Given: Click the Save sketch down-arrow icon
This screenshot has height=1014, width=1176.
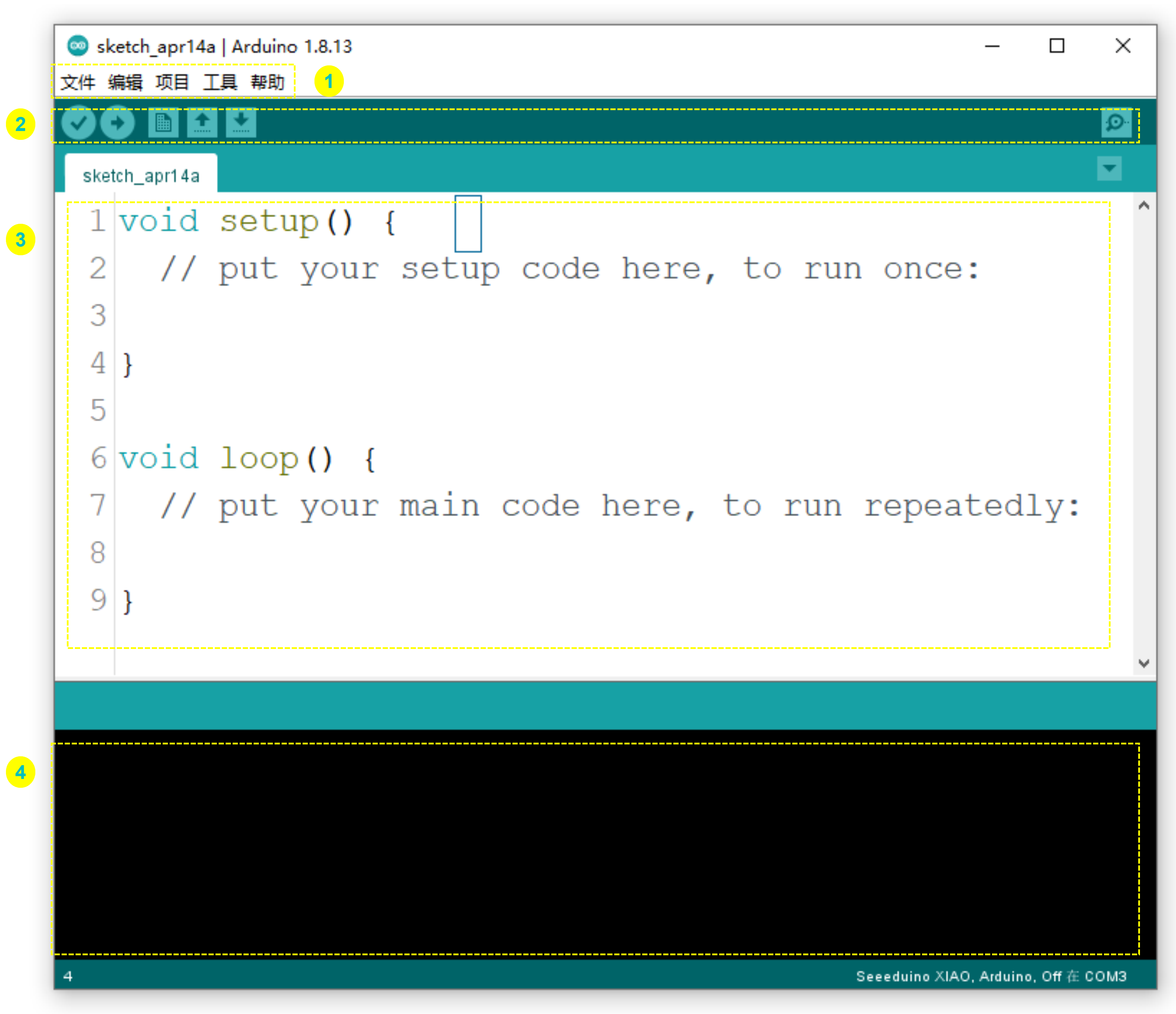Looking at the screenshot, I should (x=241, y=123).
